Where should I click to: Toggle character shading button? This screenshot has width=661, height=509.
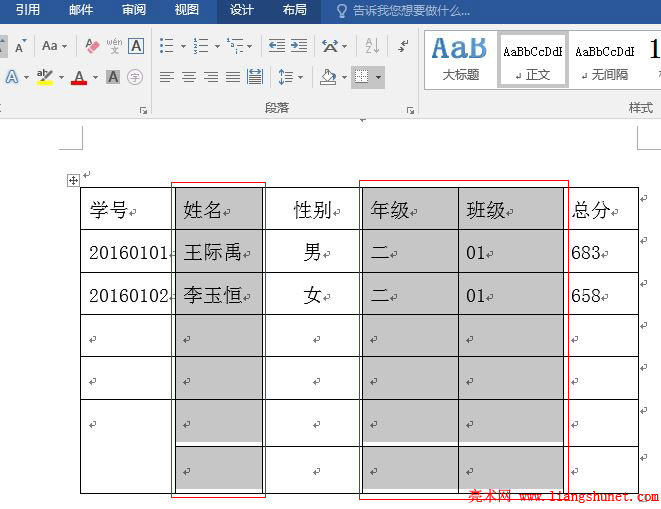click(x=113, y=77)
